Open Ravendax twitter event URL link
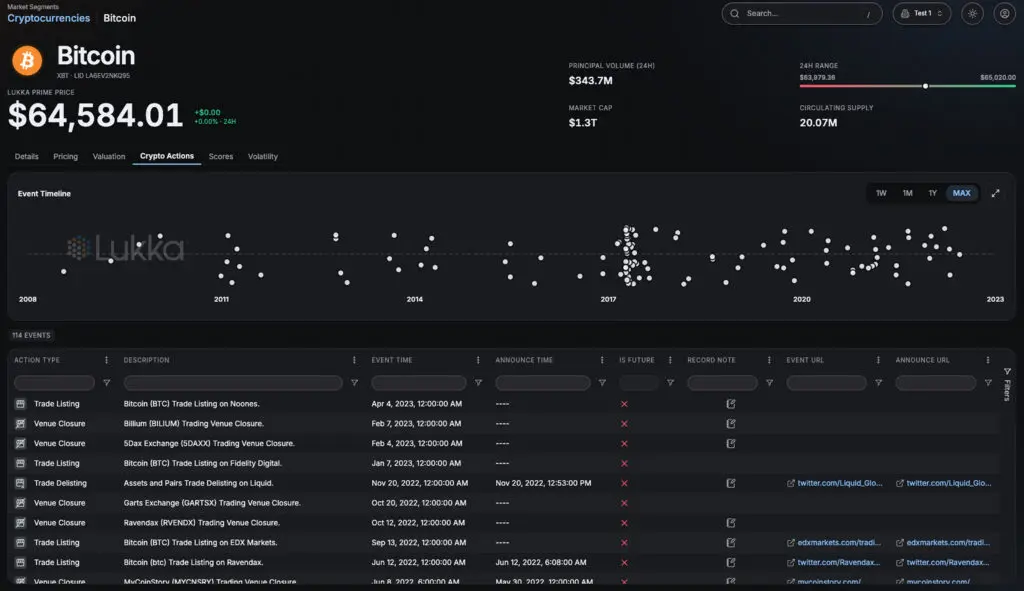Image resolution: width=1024 pixels, height=591 pixels. pyautogui.click(x=834, y=562)
